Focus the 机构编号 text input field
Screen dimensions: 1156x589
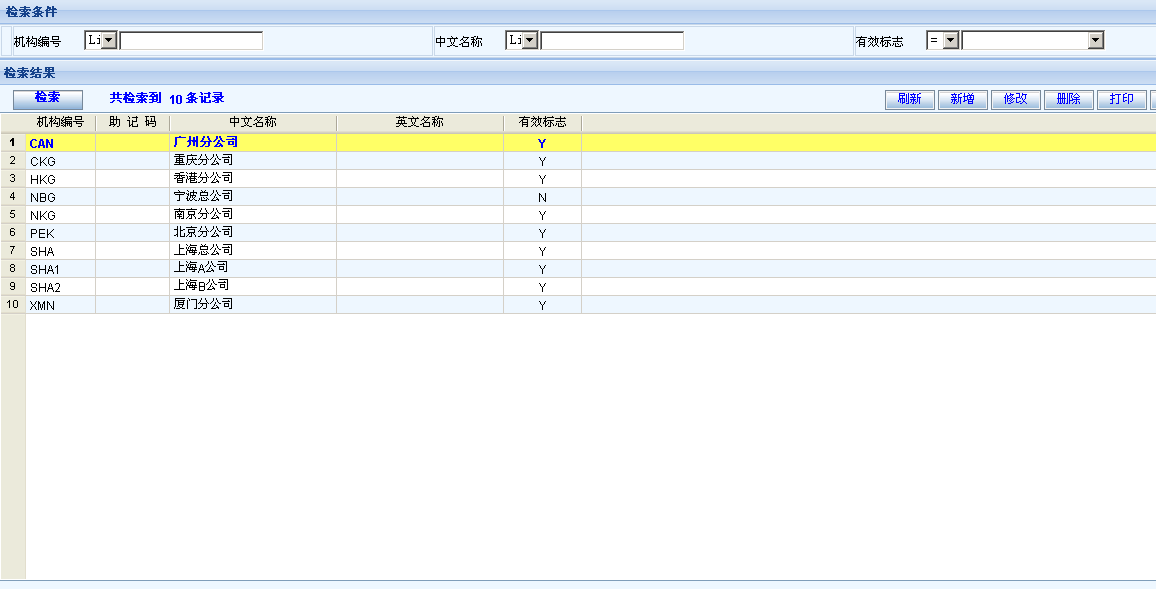[x=191, y=40]
